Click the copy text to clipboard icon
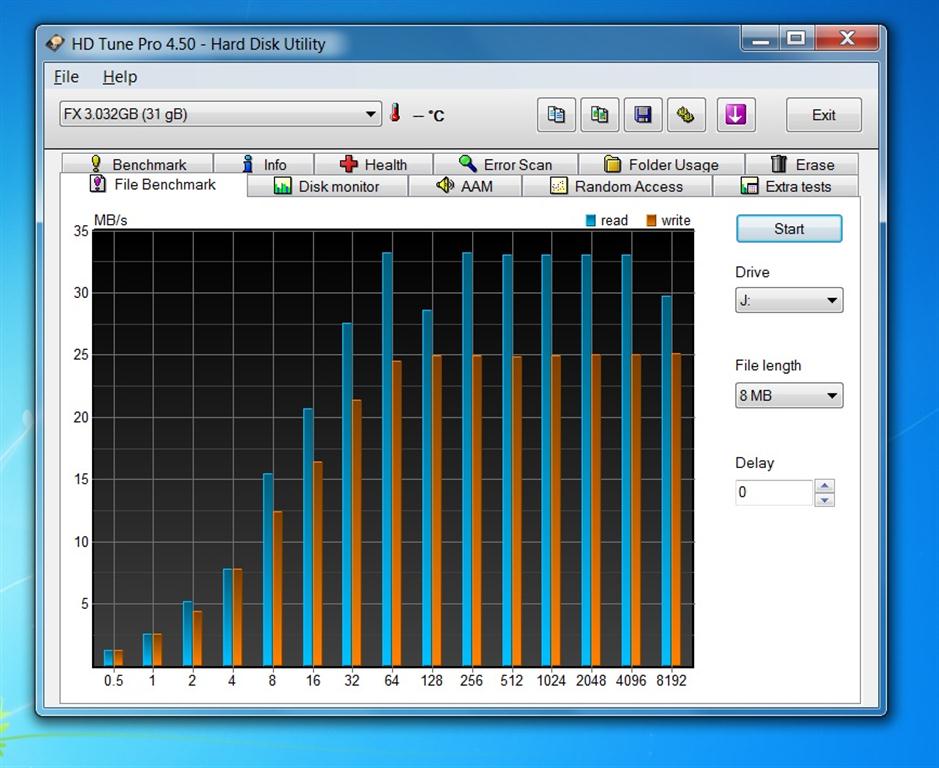The height and width of the screenshot is (768, 939). click(x=556, y=115)
